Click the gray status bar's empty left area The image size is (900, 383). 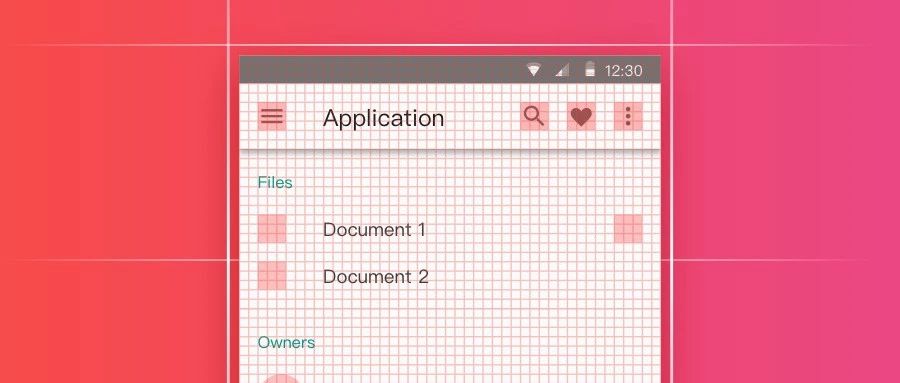[379, 70]
